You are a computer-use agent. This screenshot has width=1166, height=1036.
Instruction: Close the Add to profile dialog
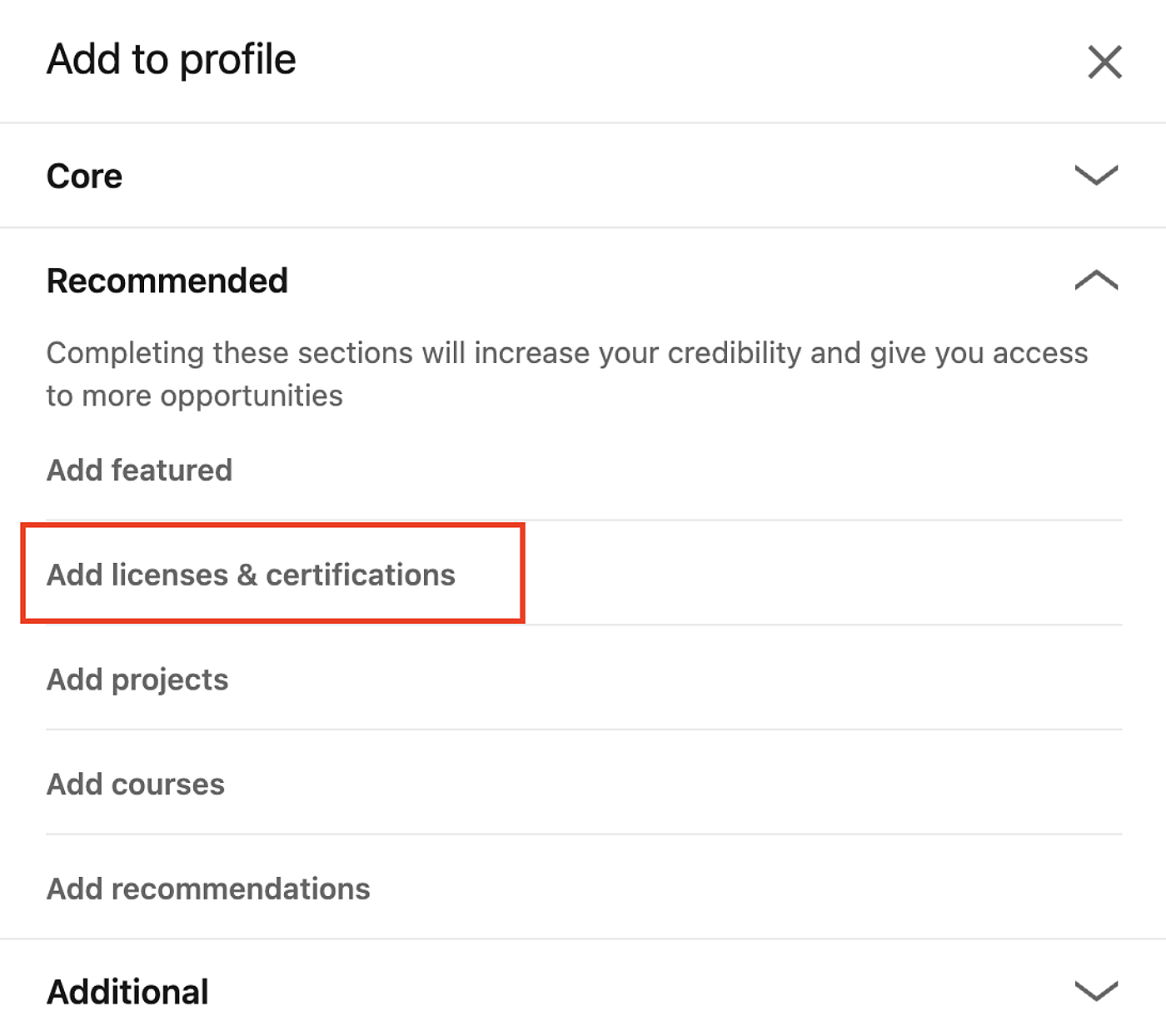[x=1105, y=62]
